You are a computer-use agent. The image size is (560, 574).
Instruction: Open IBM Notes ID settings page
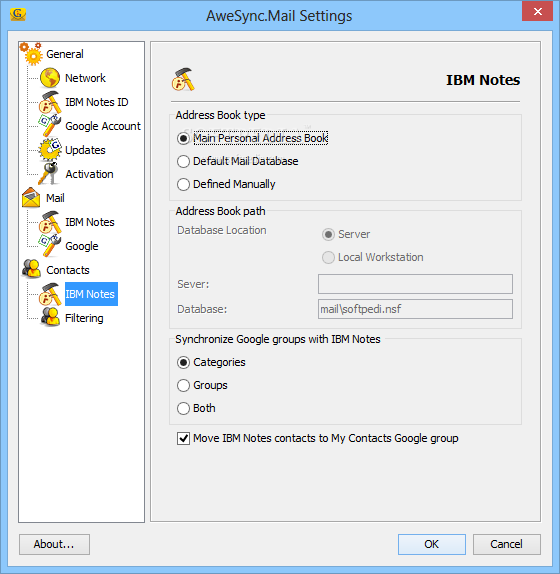[x=97, y=102]
